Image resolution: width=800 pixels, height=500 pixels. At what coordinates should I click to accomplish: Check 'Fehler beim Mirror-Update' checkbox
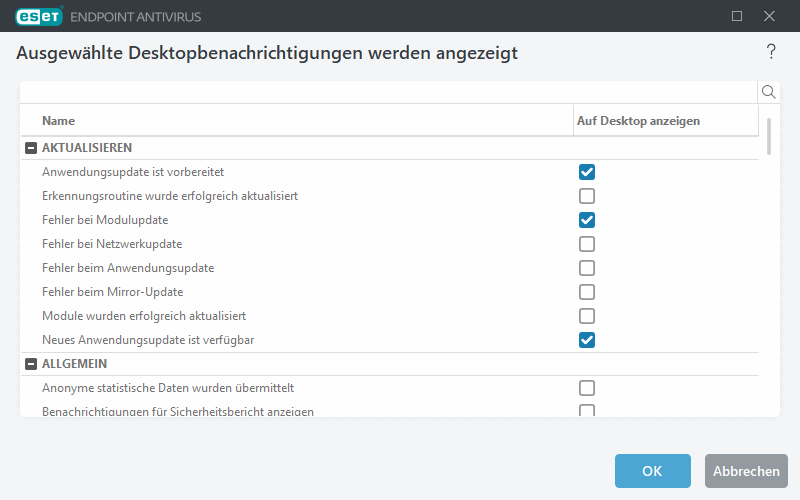[x=587, y=292]
